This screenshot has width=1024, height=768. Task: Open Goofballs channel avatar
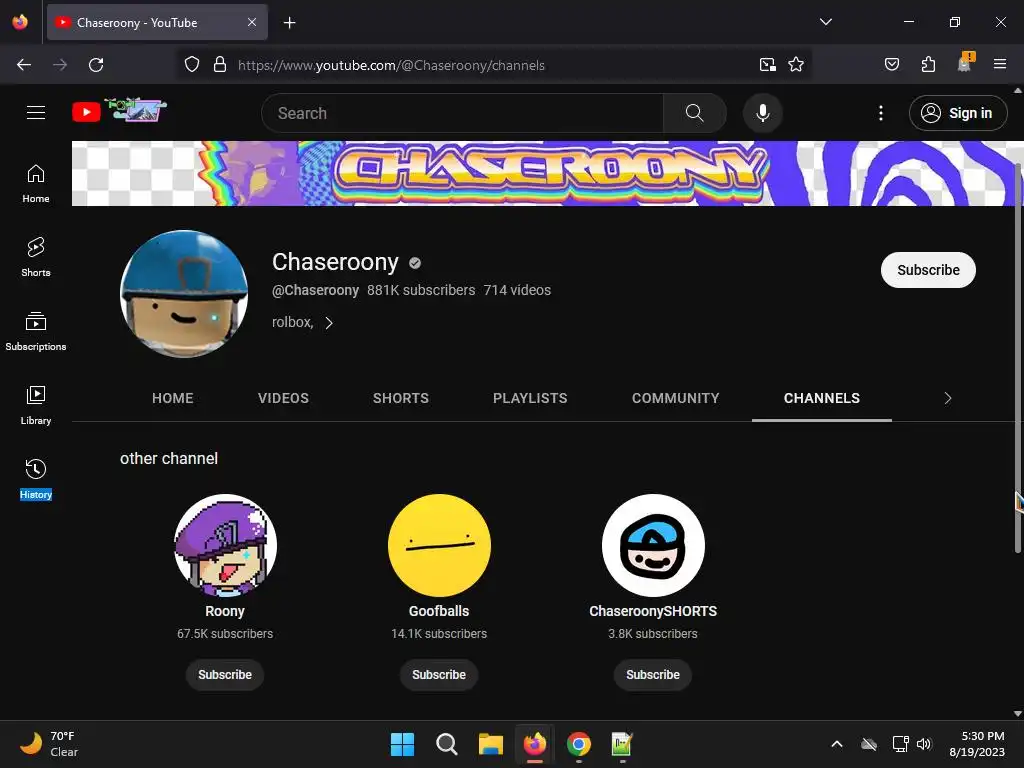(x=439, y=545)
